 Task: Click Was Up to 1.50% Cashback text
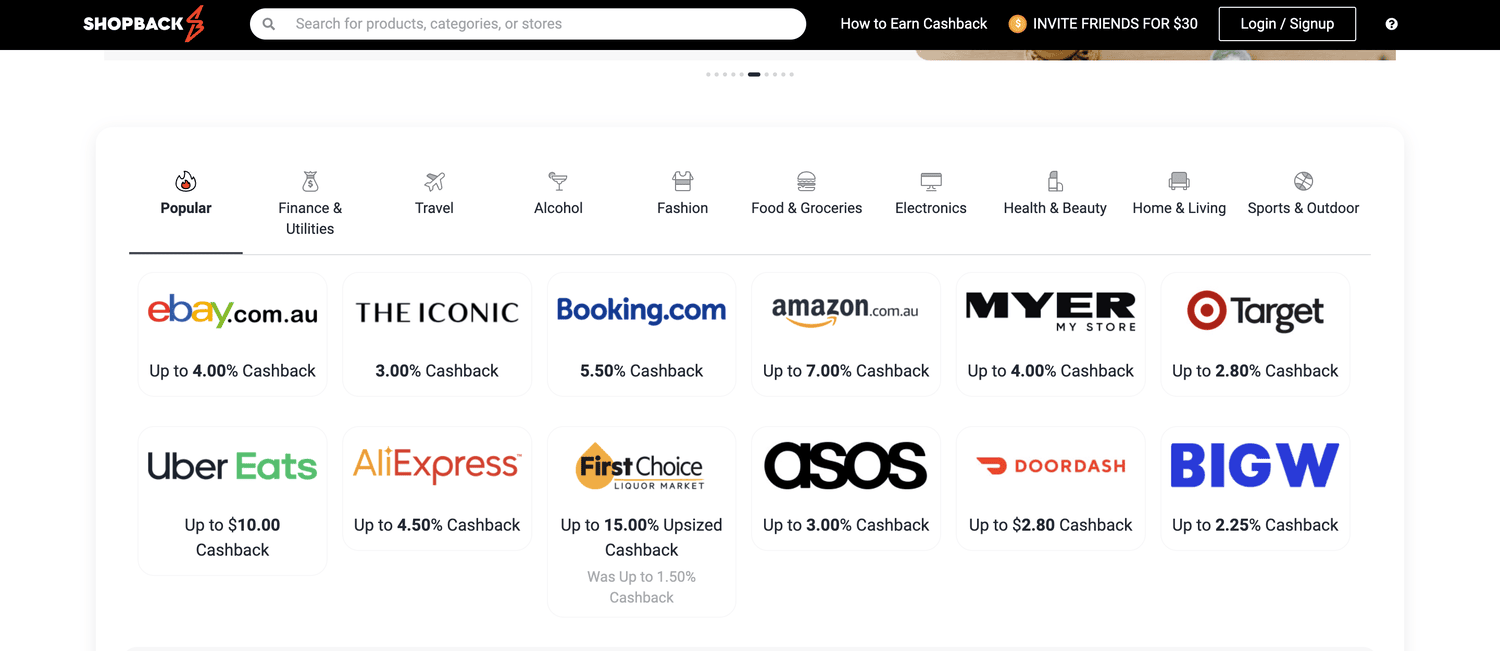pos(641,587)
